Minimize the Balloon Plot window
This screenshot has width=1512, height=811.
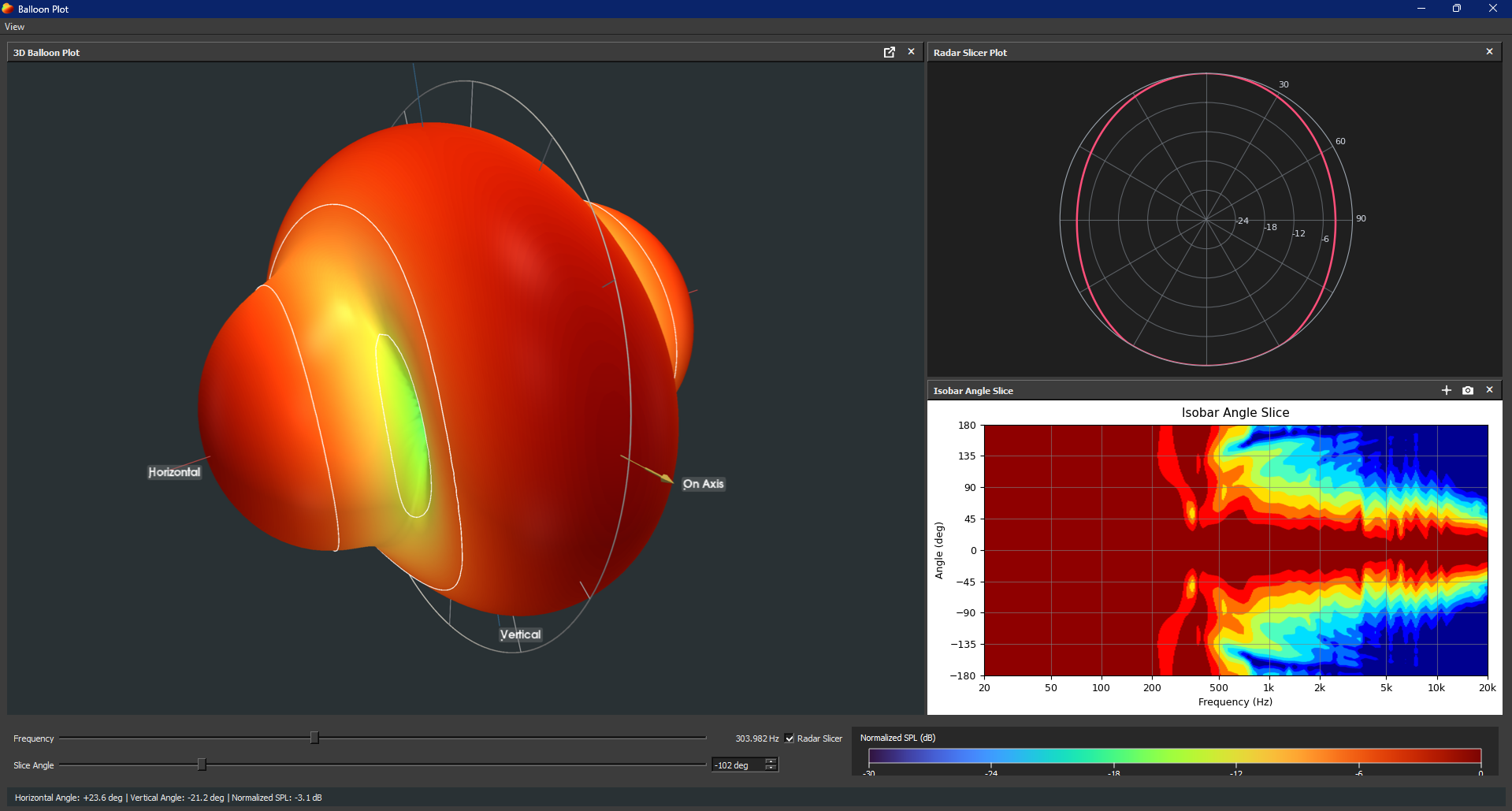coord(1421,9)
